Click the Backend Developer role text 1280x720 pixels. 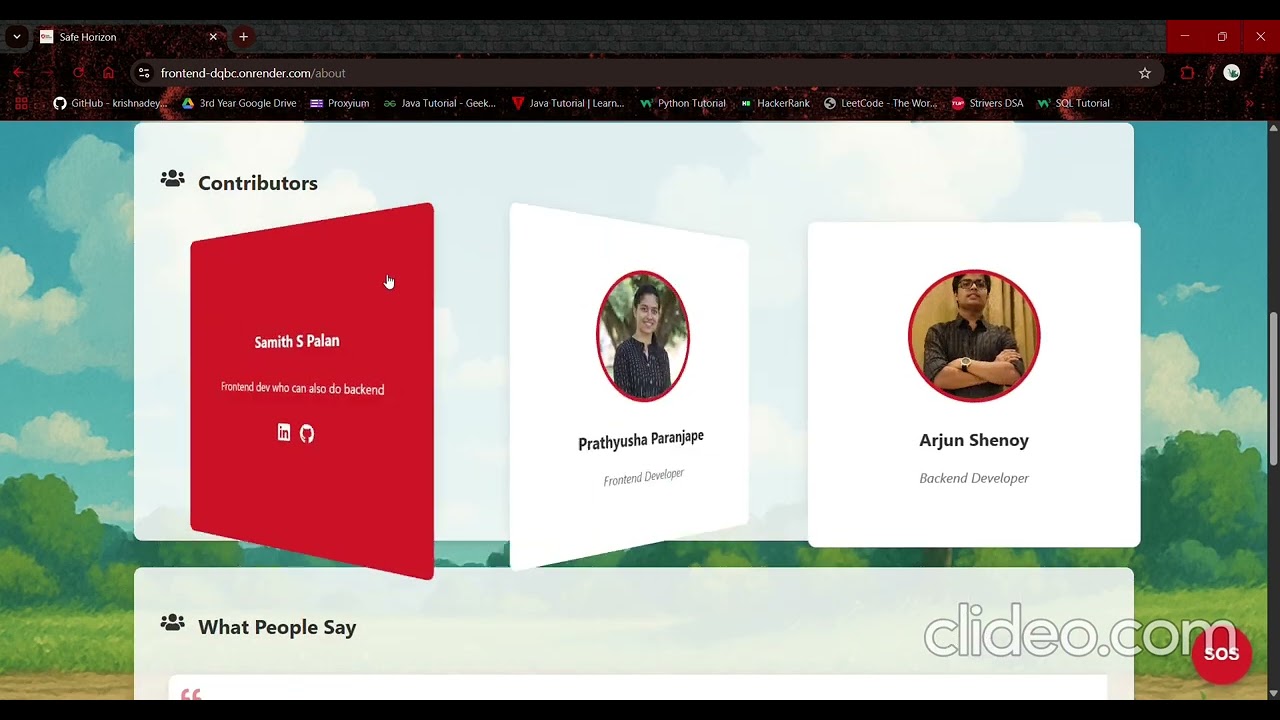974,478
